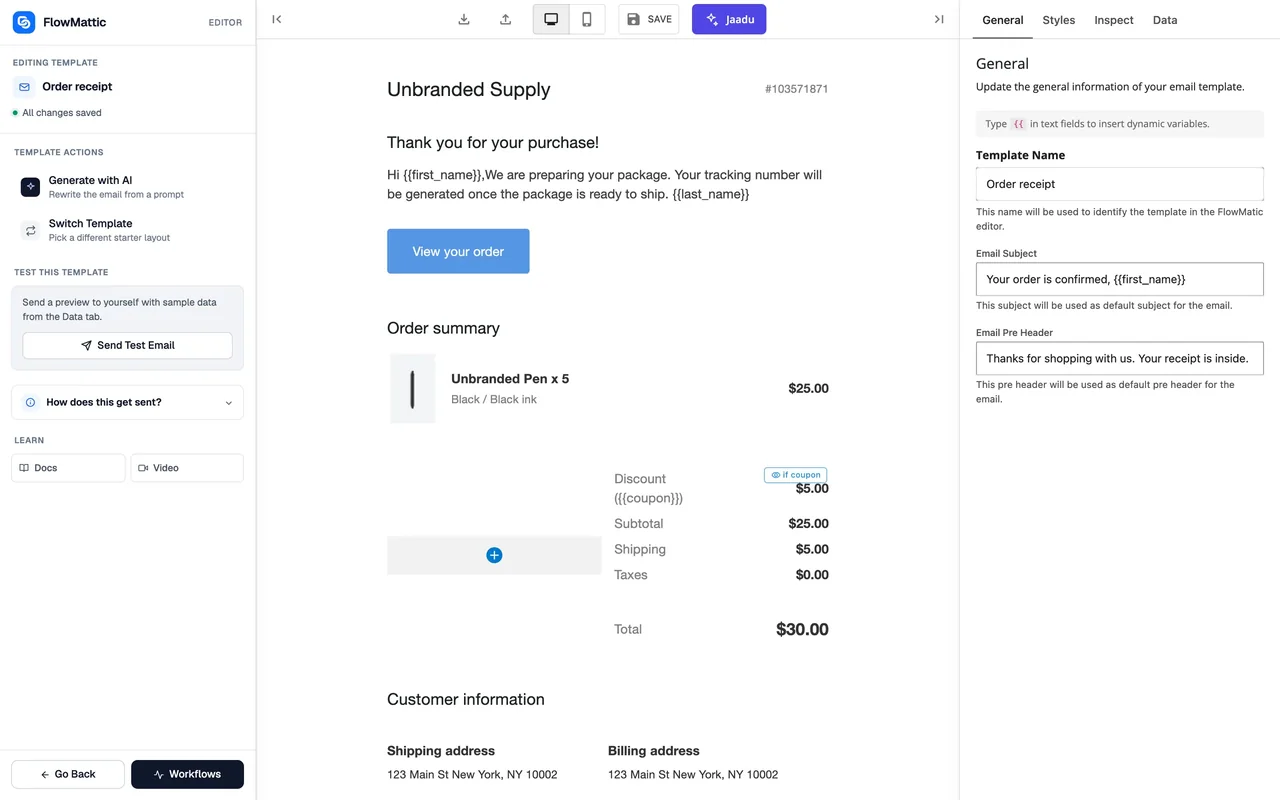Choose Generate with AI action

coord(127,187)
